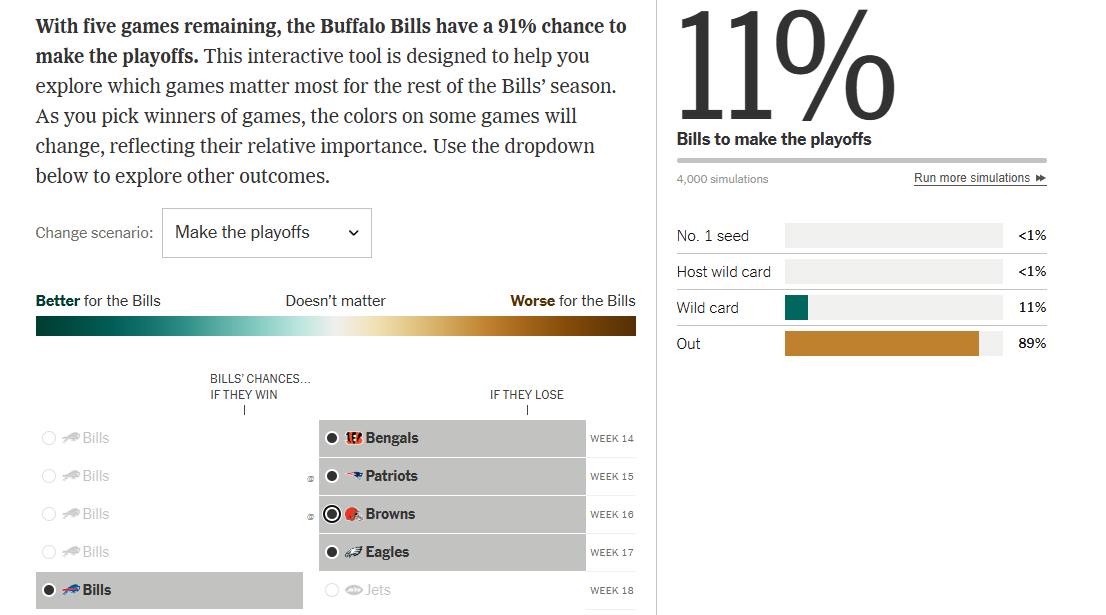Screen dimensions: 1106x615
Task: Choose the Bills radio button for Week 16
Action: 49,514
